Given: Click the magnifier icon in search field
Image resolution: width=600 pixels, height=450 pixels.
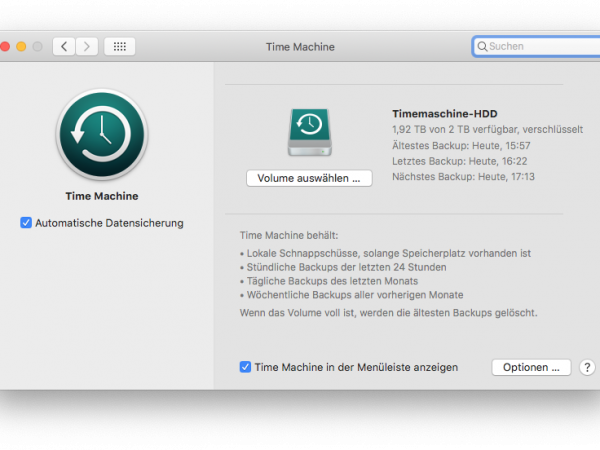Looking at the screenshot, I should [x=482, y=46].
